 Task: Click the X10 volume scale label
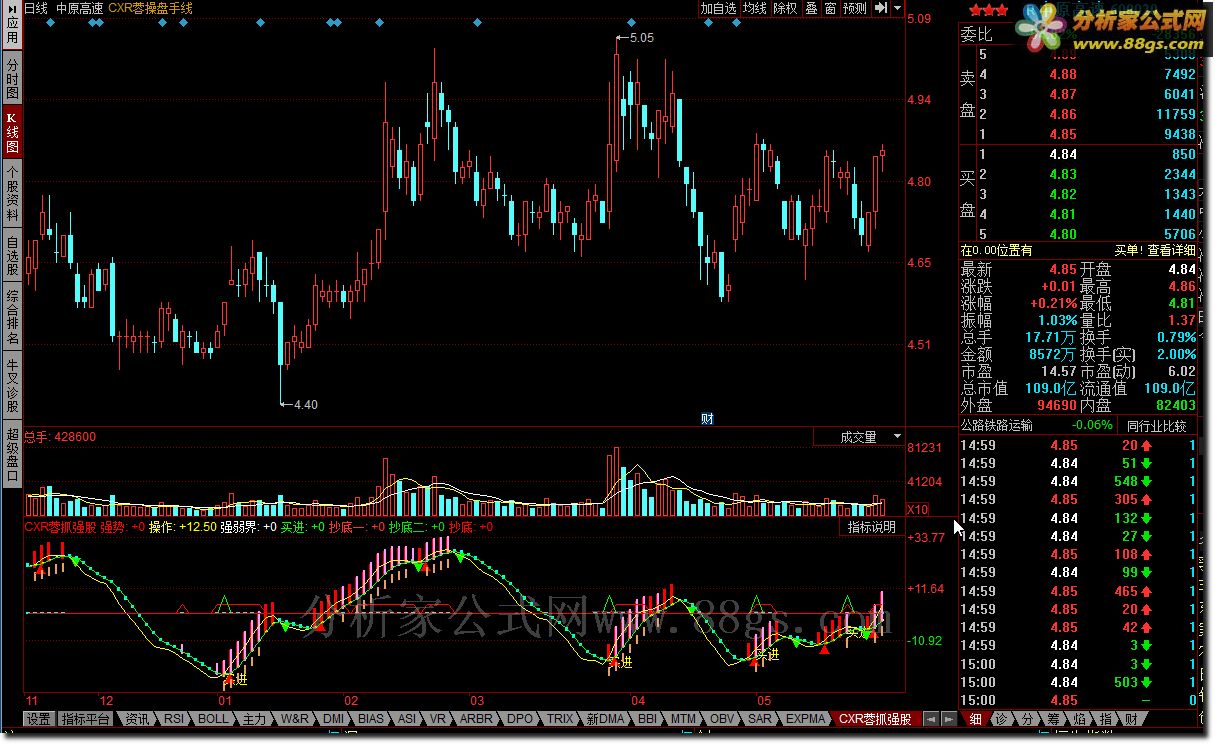(x=918, y=509)
